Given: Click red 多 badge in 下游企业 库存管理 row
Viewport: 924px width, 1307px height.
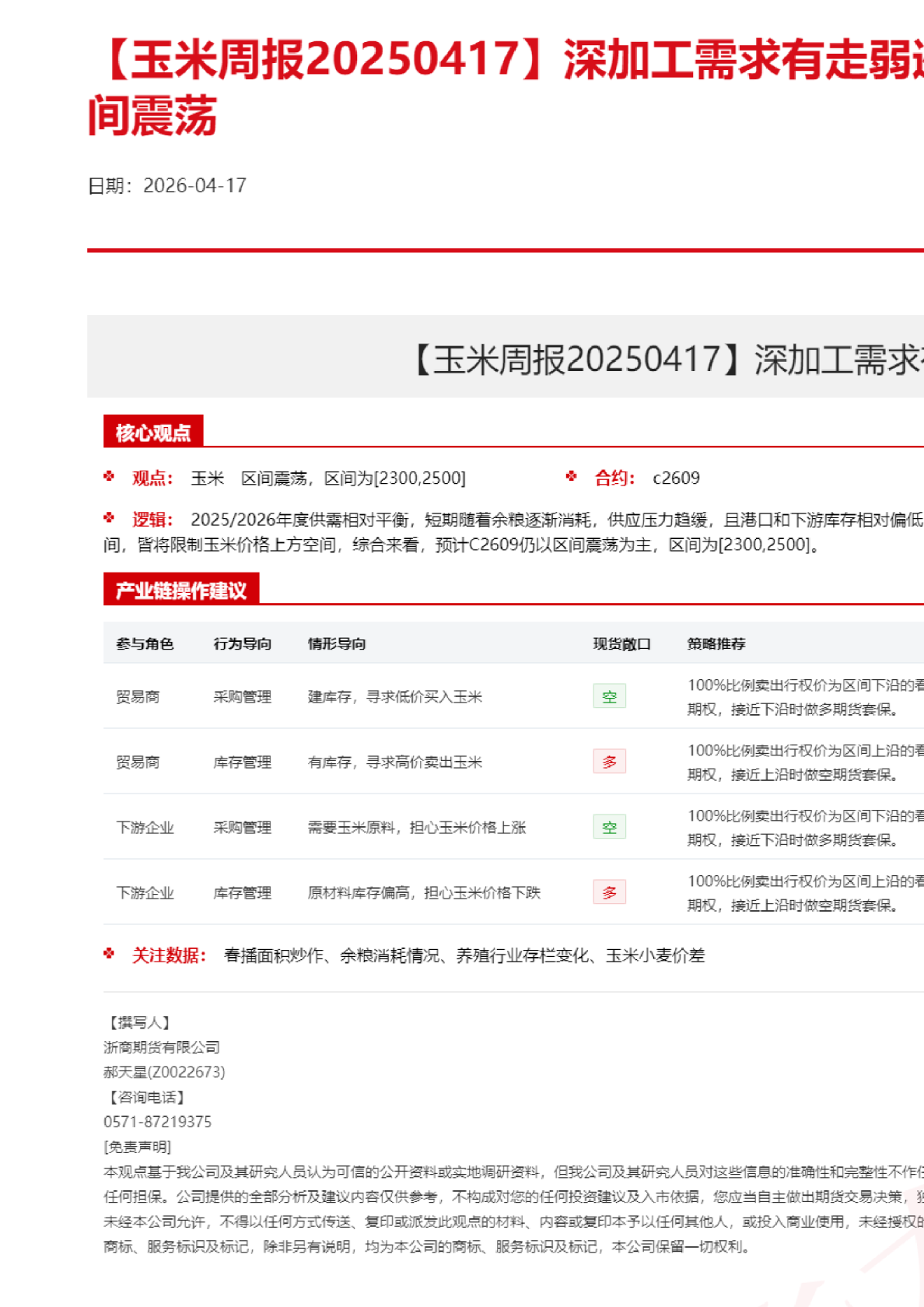Looking at the screenshot, I should point(609,892).
